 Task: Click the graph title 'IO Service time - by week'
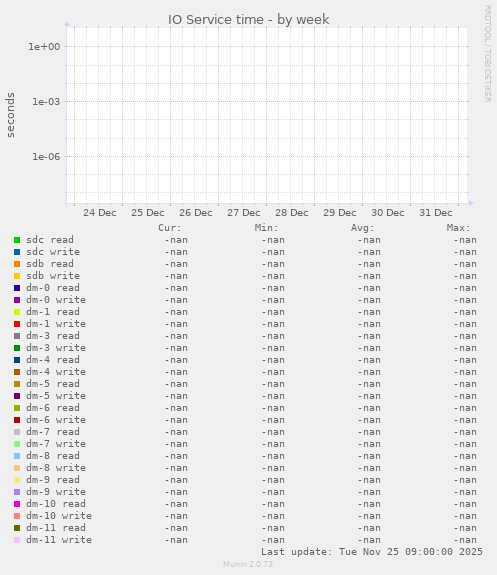[x=249, y=19]
